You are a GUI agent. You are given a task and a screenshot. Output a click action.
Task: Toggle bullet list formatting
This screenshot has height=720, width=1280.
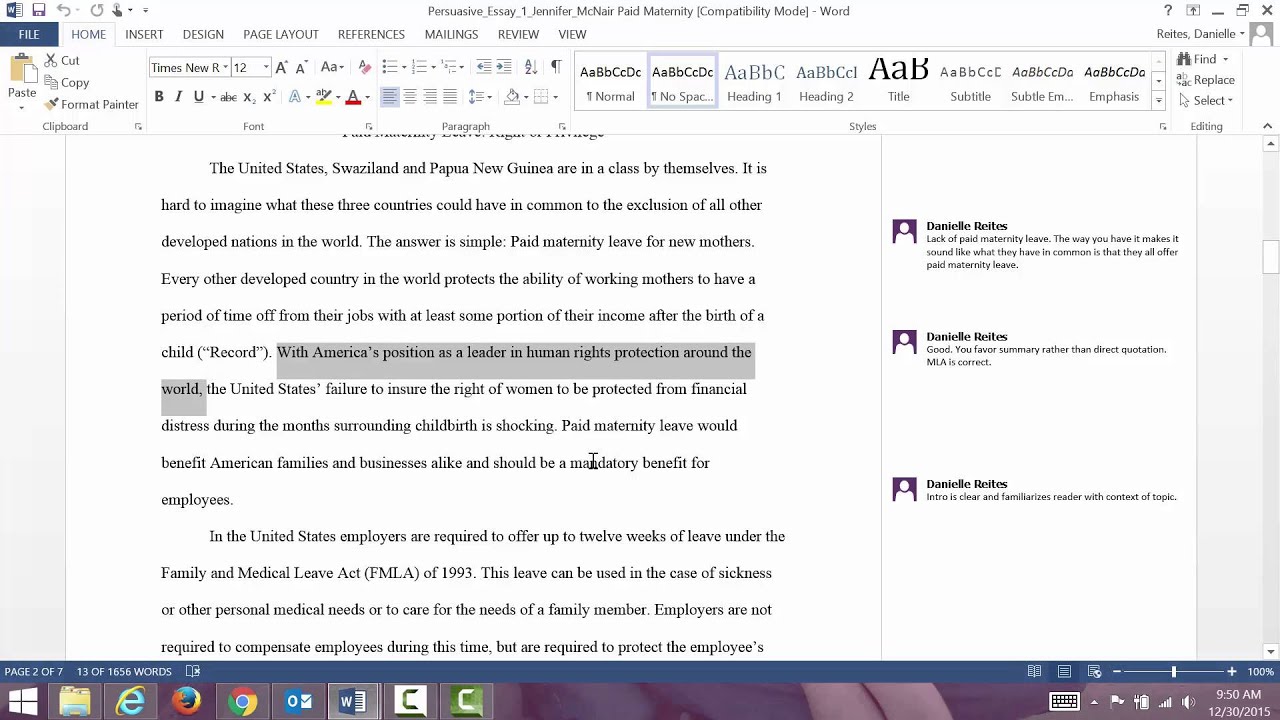(389, 67)
